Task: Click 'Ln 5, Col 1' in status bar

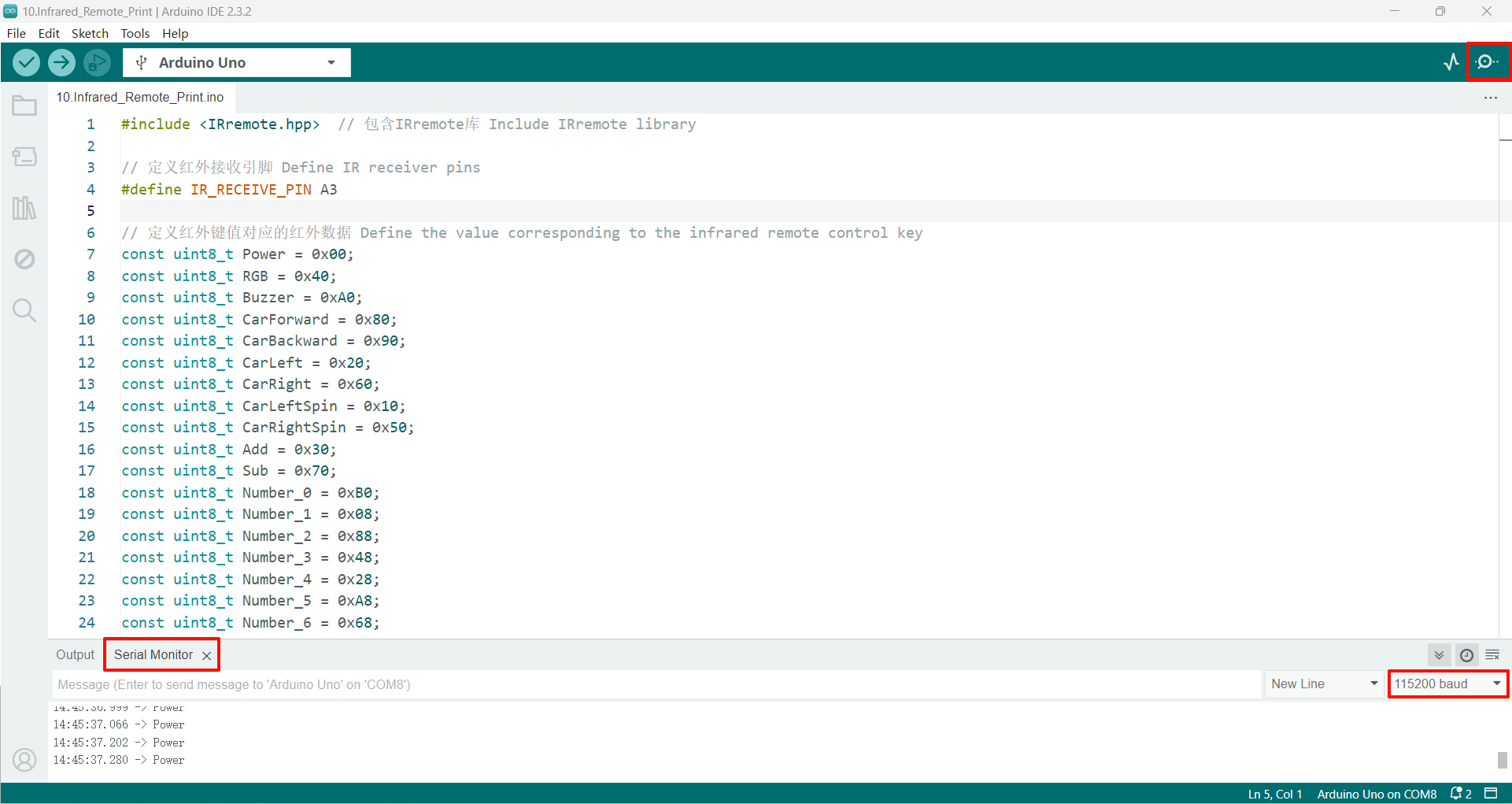Action: [1275, 794]
